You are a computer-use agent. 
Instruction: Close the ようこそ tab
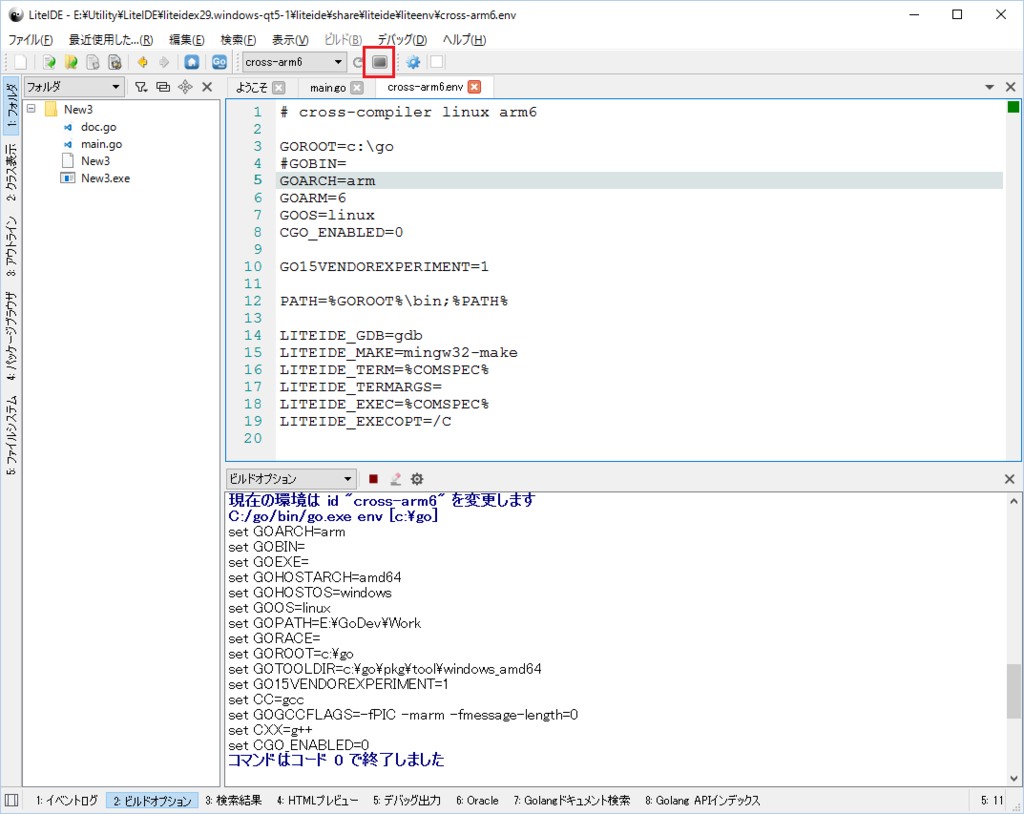pyautogui.click(x=279, y=88)
